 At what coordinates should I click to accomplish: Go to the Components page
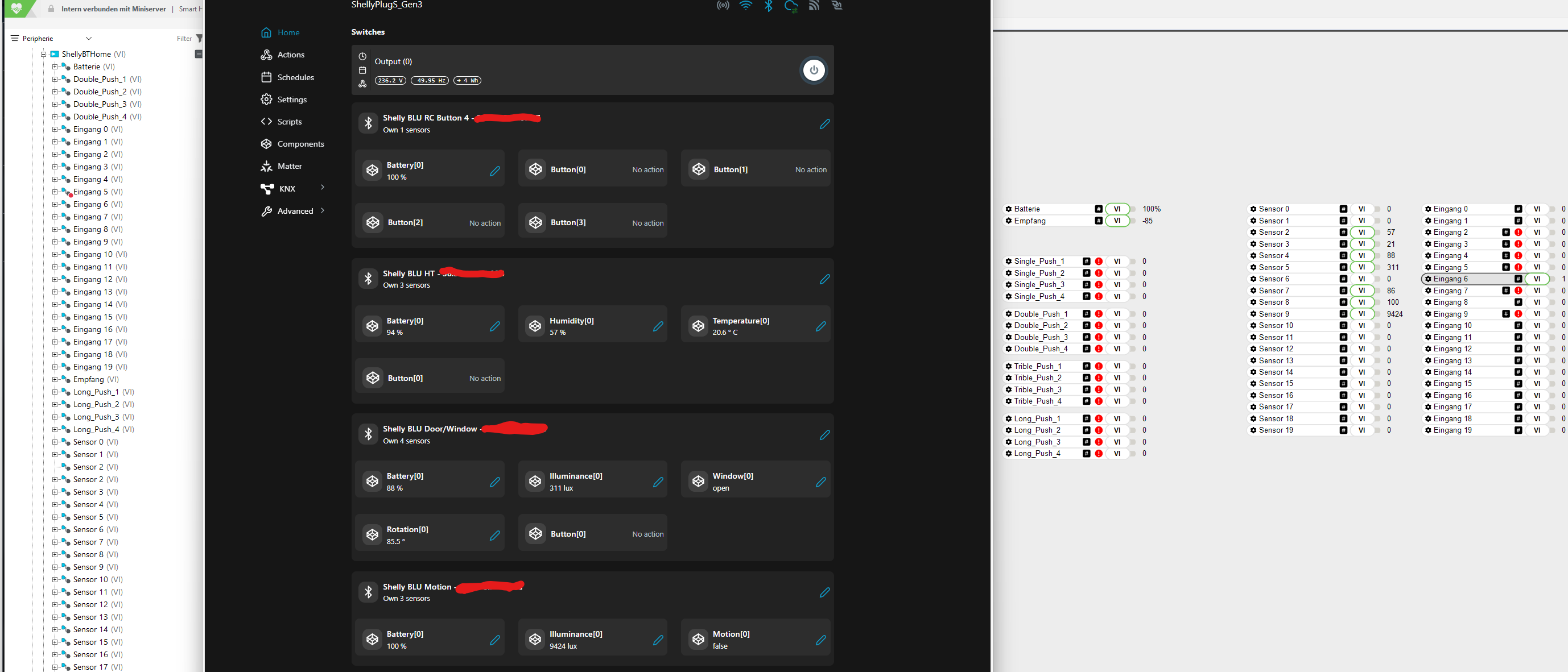300,144
